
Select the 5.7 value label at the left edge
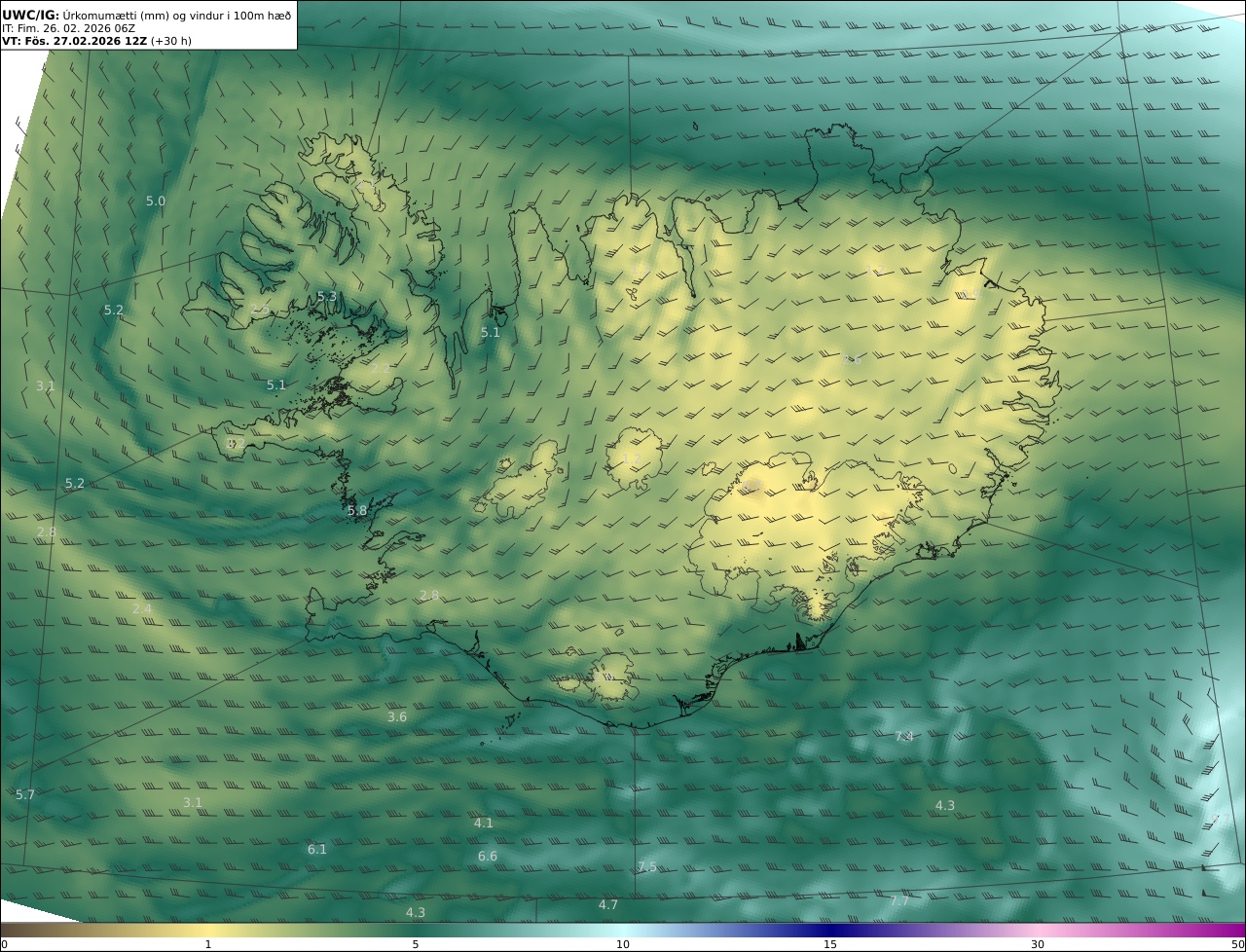point(25,795)
